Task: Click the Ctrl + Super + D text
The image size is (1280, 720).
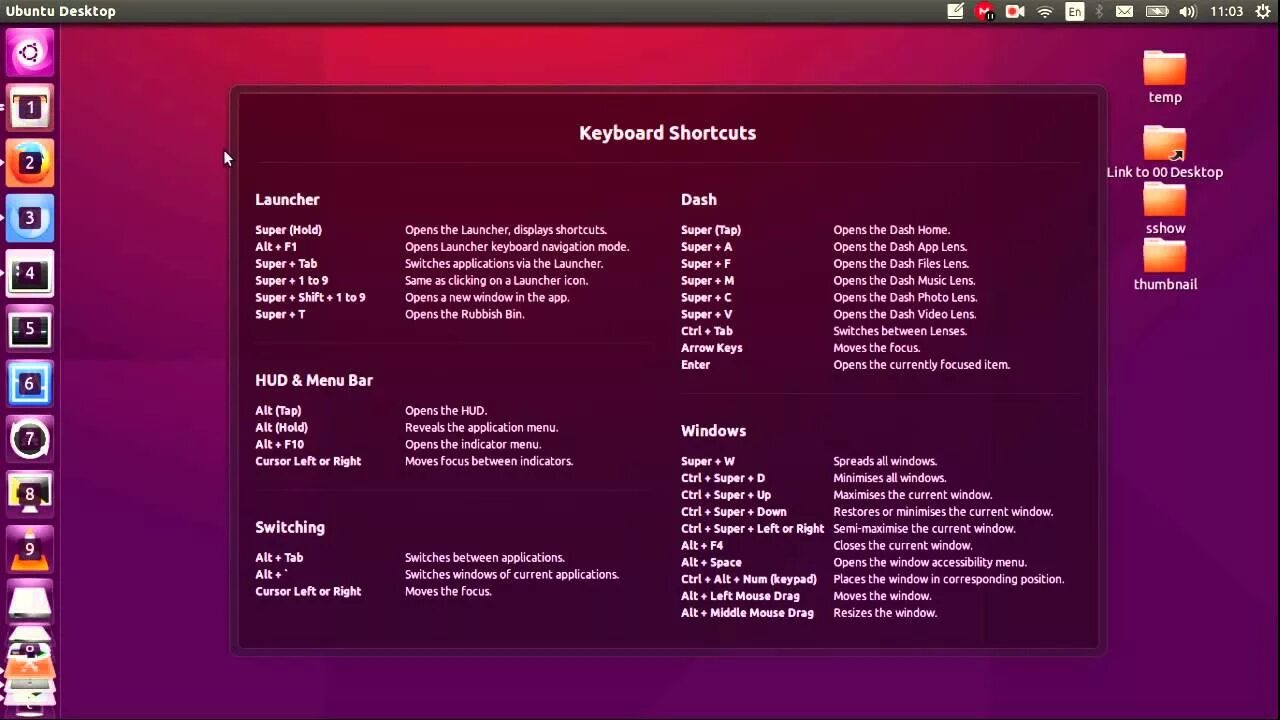Action: click(723, 479)
